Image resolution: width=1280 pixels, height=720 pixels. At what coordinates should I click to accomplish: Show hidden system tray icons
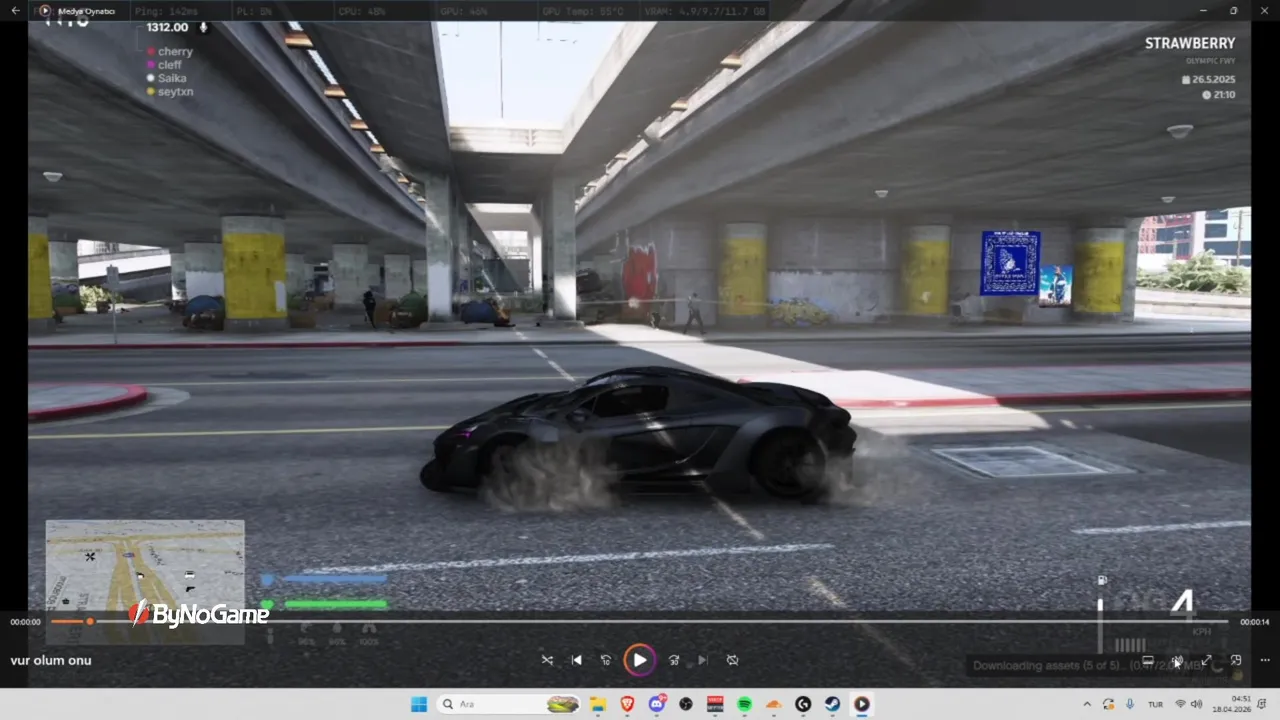tap(1087, 704)
